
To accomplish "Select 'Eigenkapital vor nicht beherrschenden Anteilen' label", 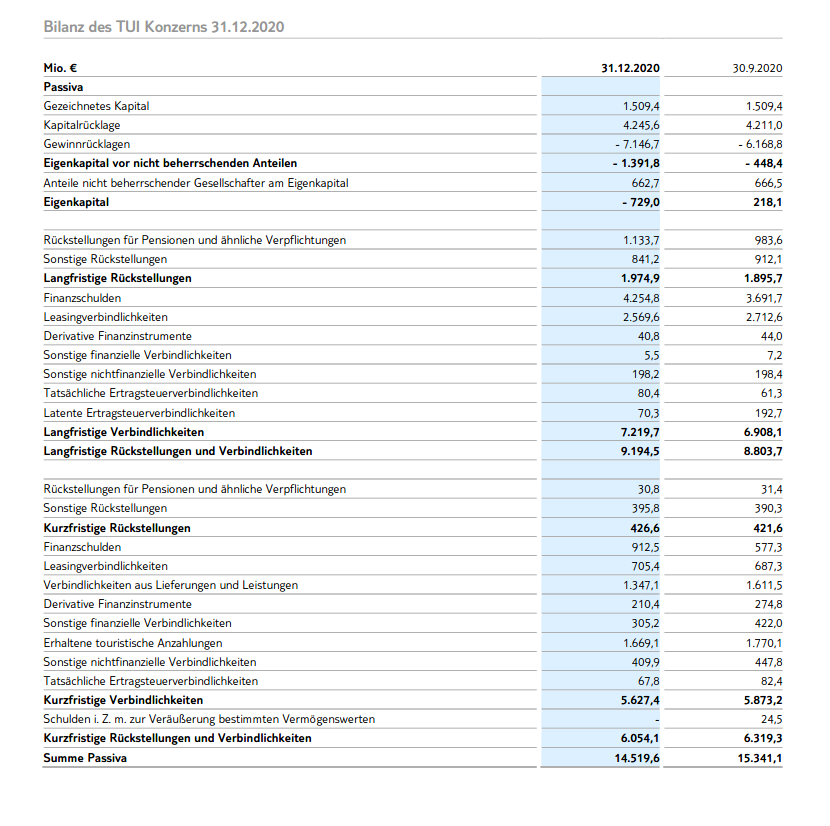I will click(x=170, y=163).
